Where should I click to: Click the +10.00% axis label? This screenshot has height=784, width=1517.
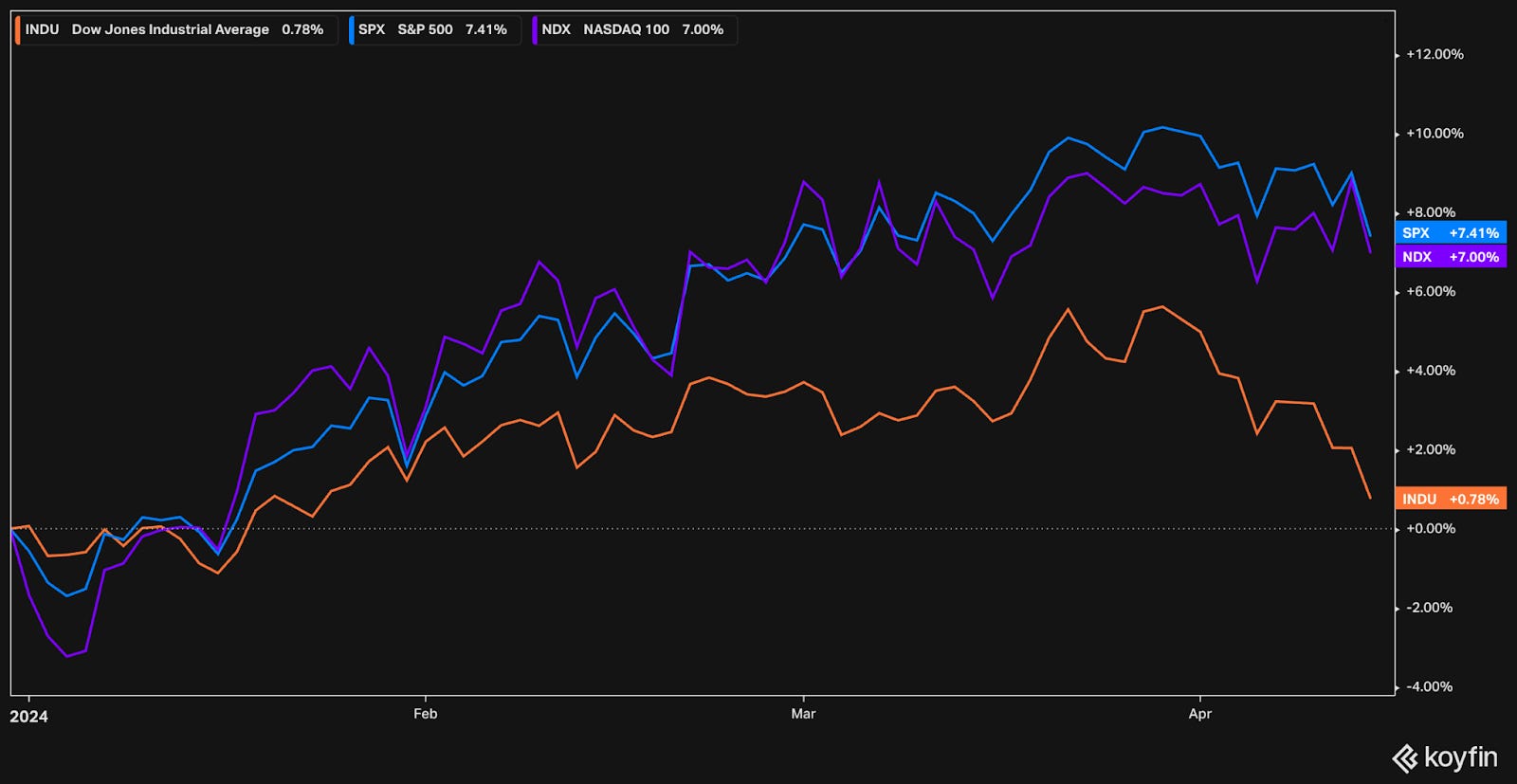click(1435, 134)
